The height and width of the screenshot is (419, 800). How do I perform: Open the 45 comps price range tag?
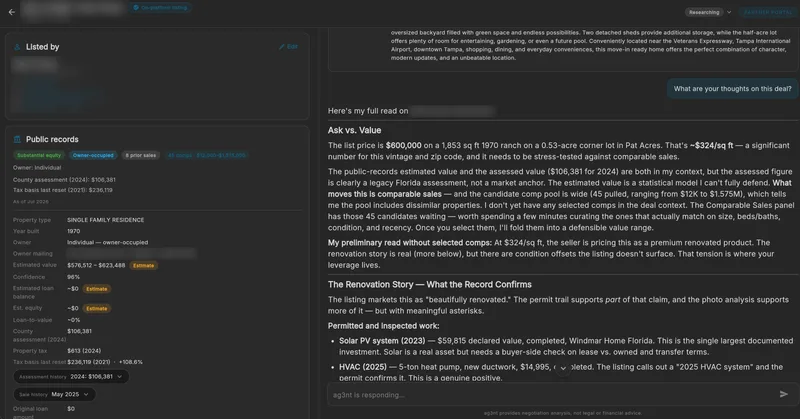click(206, 155)
